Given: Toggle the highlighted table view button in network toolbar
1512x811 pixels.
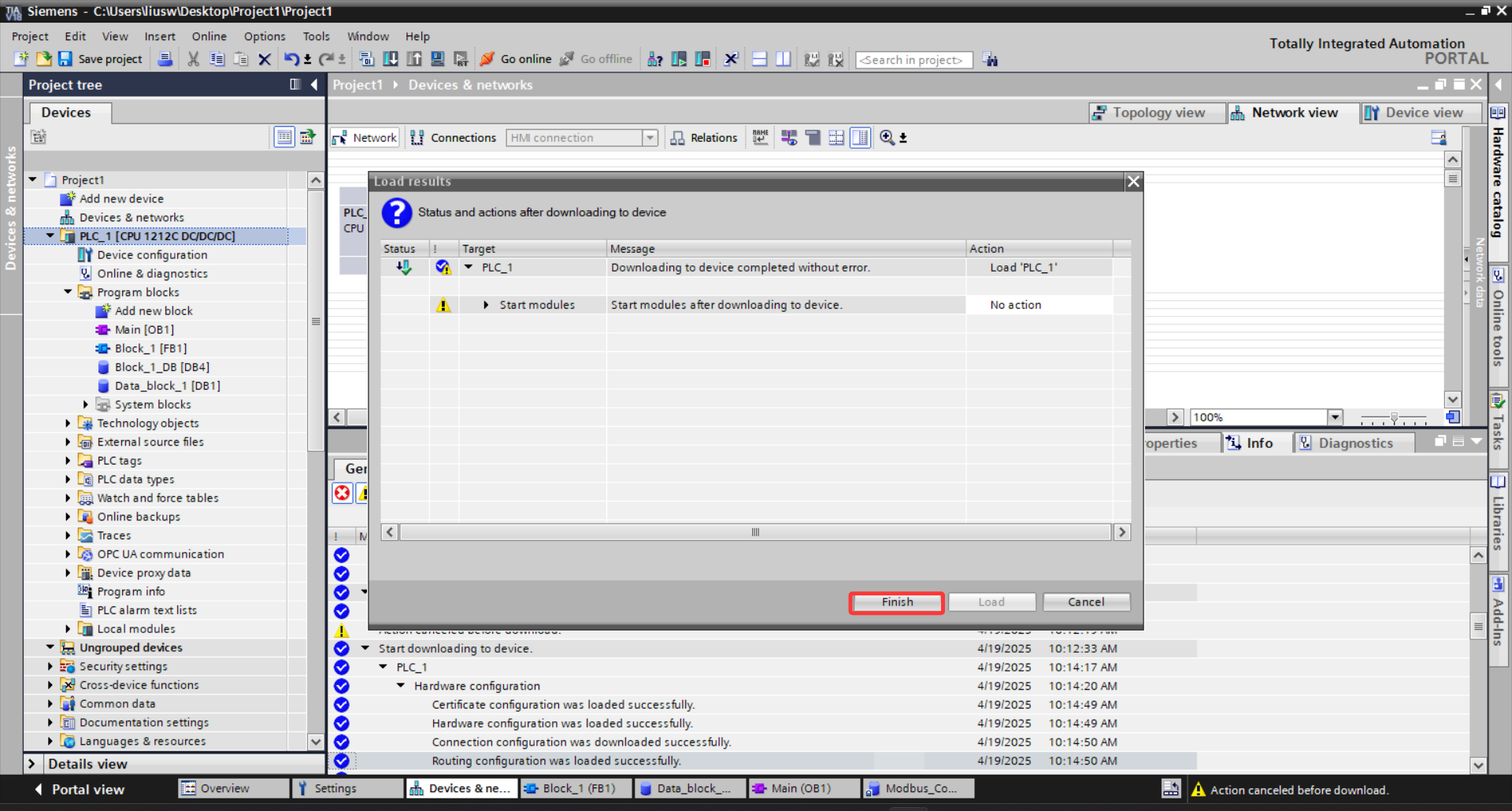Looking at the screenshot, I should 860,138.
